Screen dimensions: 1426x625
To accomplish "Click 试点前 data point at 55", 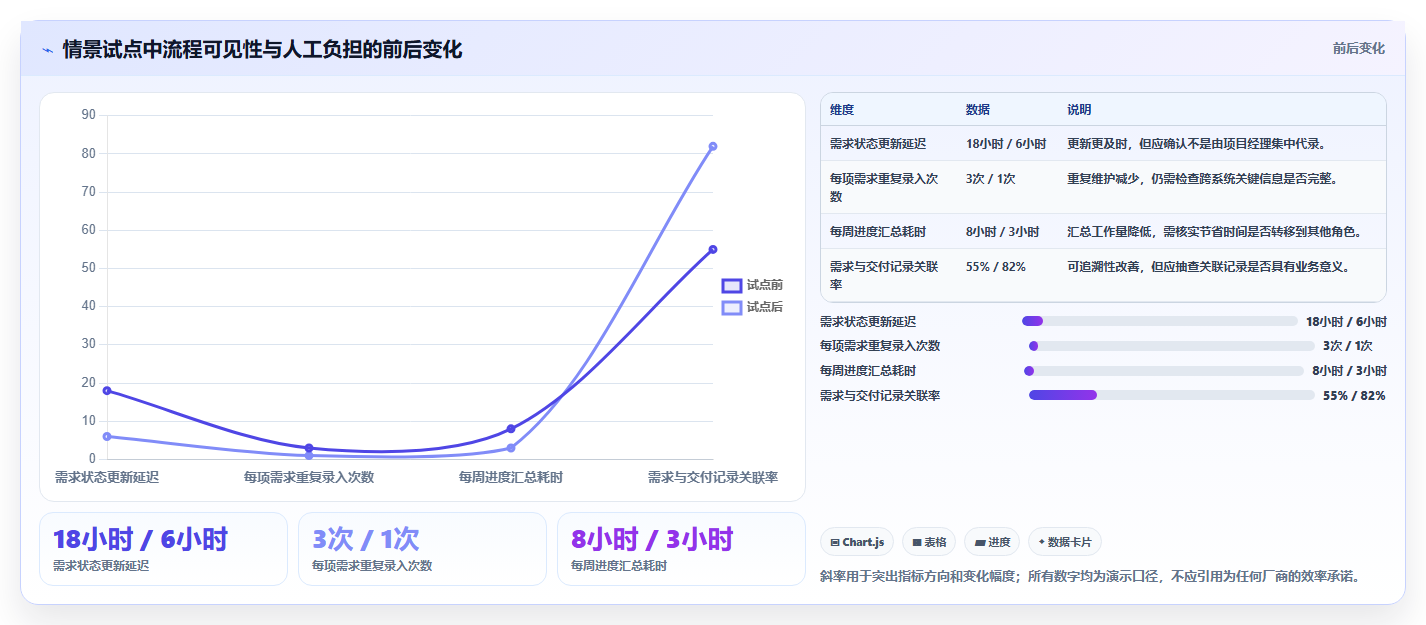I will [713, 249].
